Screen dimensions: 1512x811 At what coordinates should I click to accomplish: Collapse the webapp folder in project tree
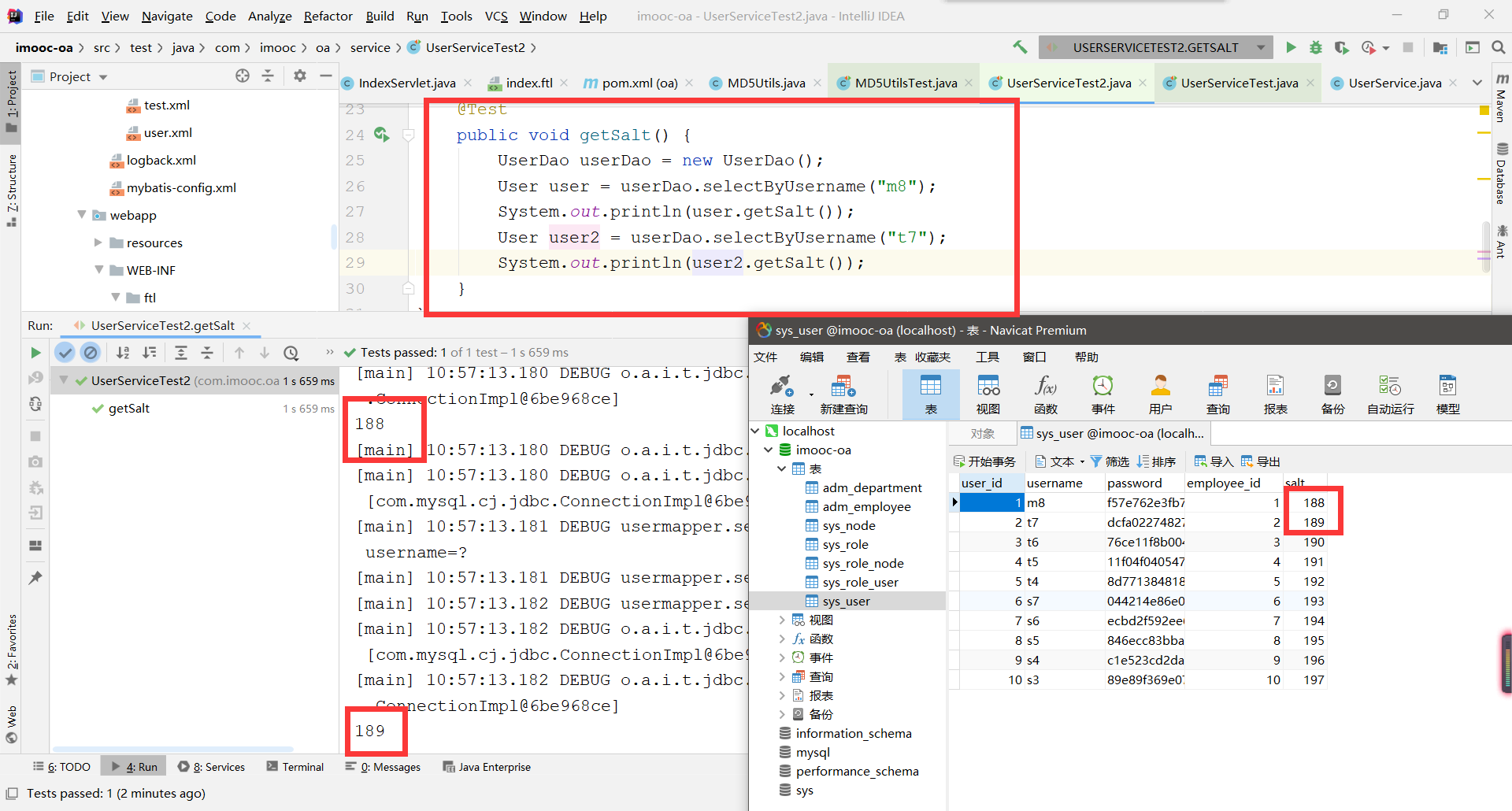(x=82, y=215)
